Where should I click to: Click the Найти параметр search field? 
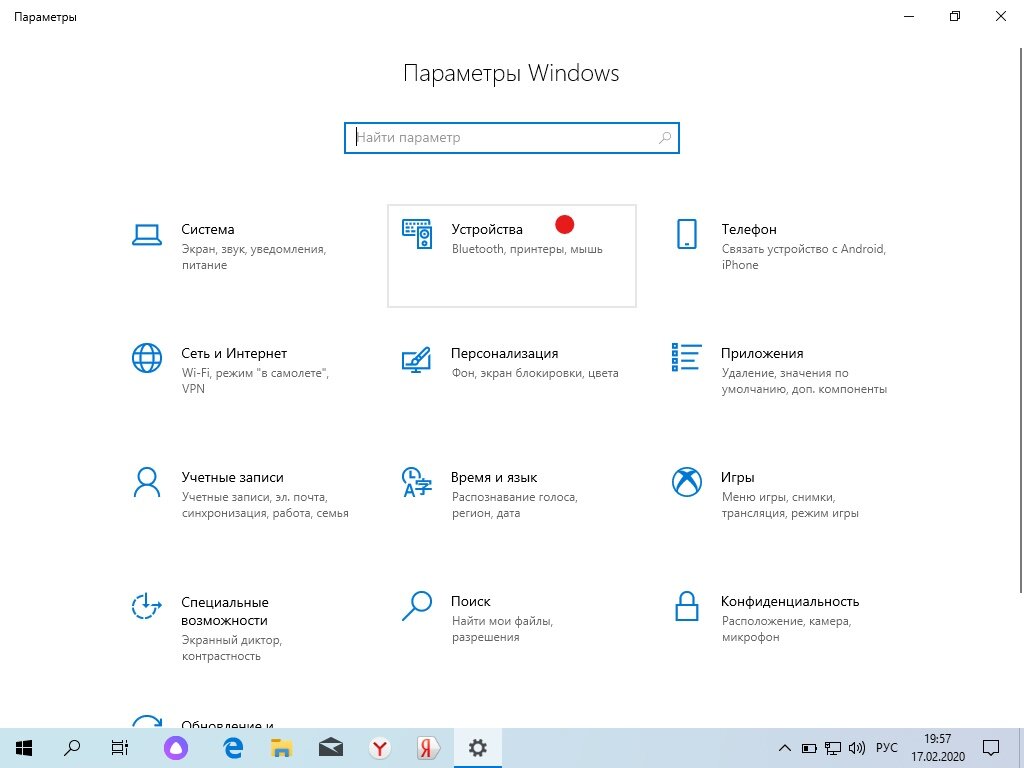[x=511, y=137]
